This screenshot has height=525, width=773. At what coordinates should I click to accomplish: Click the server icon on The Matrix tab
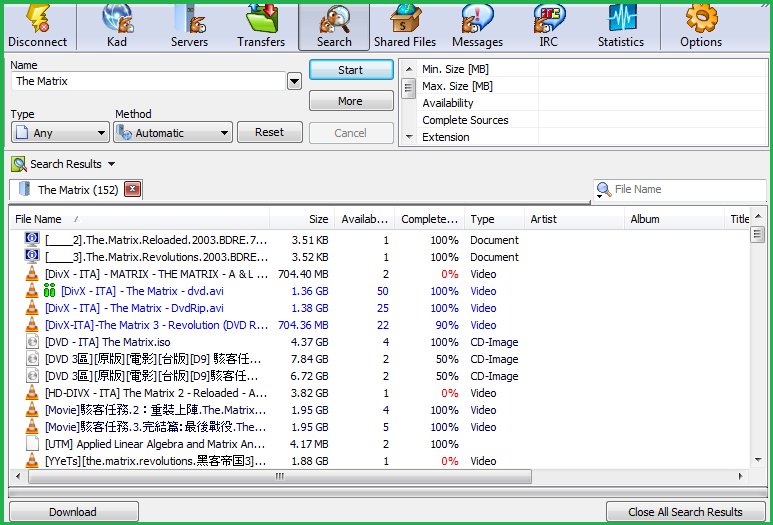click(25, 189)
